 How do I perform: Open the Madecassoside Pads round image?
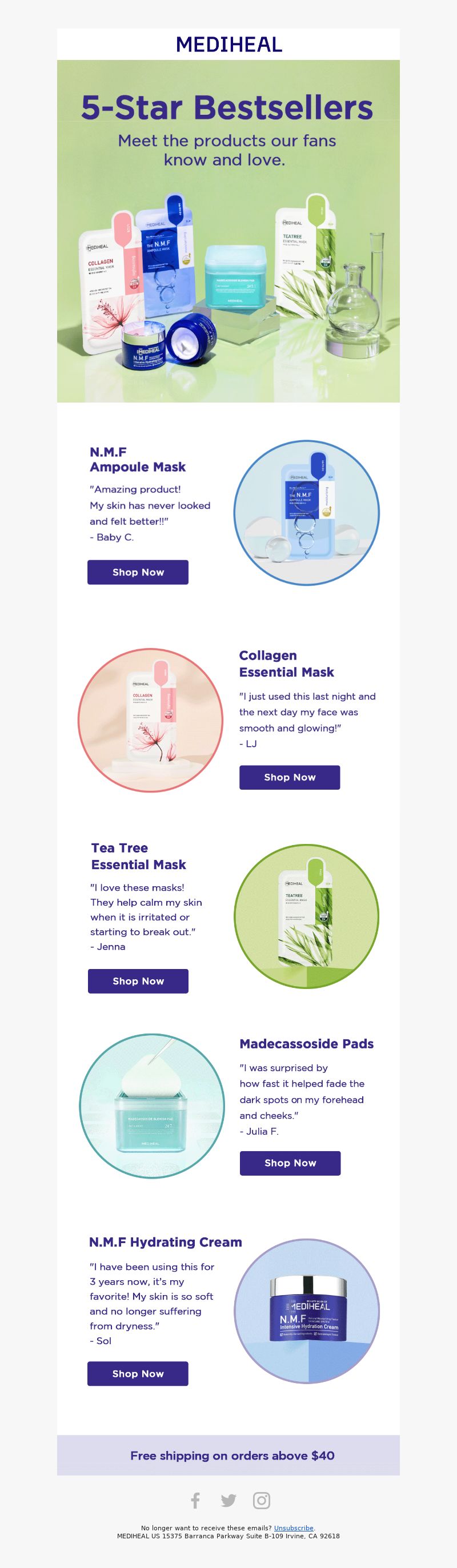click(152, 1106)
